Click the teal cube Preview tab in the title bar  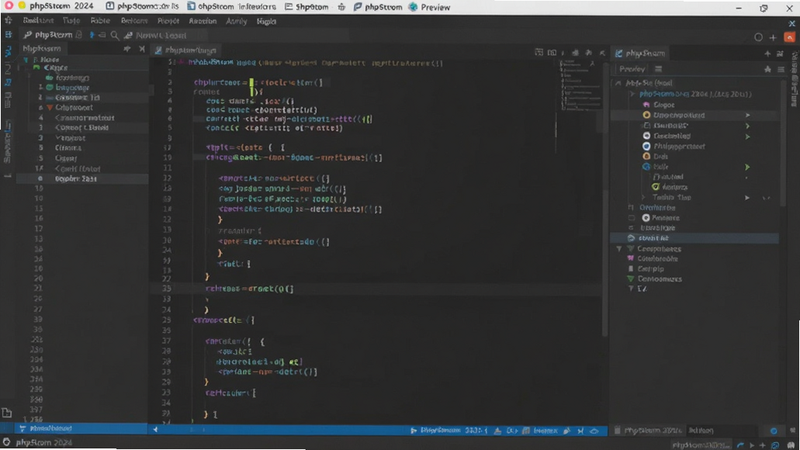(x=430, y=7)
